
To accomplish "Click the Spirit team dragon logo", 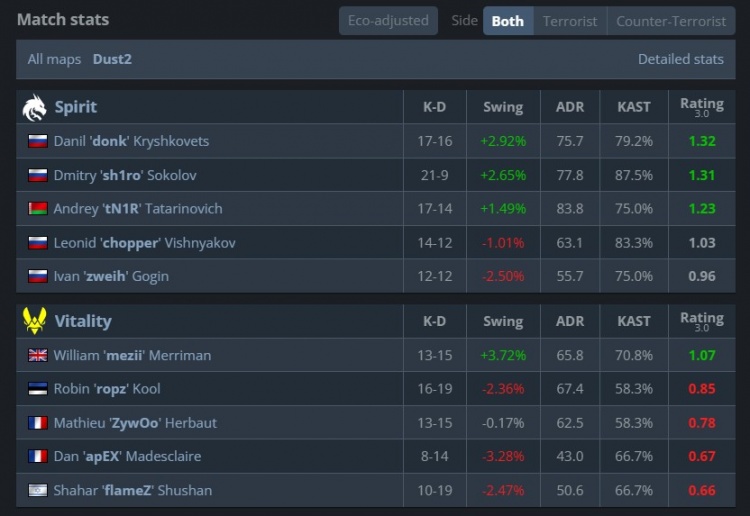I will pos(34,107).
